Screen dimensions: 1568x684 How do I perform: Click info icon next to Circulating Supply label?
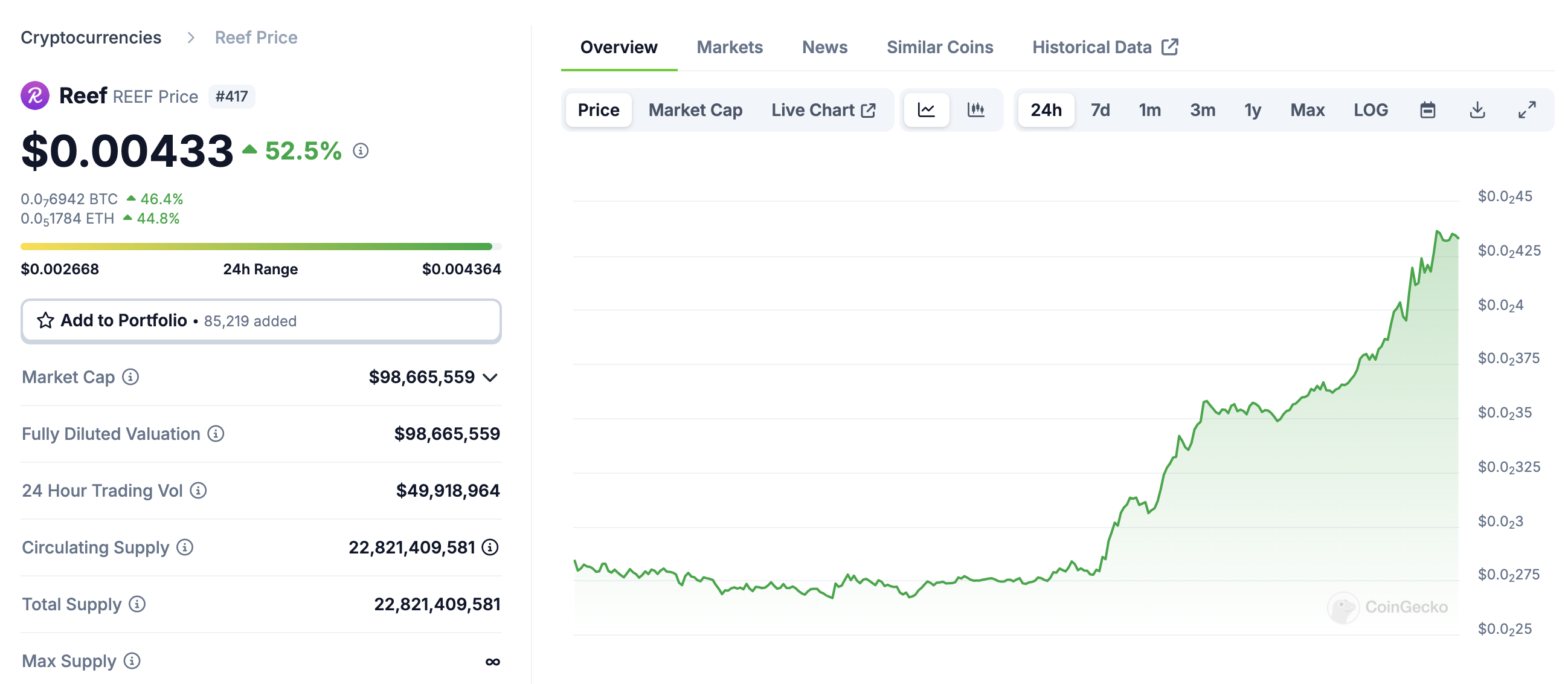(x=185, y=547)
